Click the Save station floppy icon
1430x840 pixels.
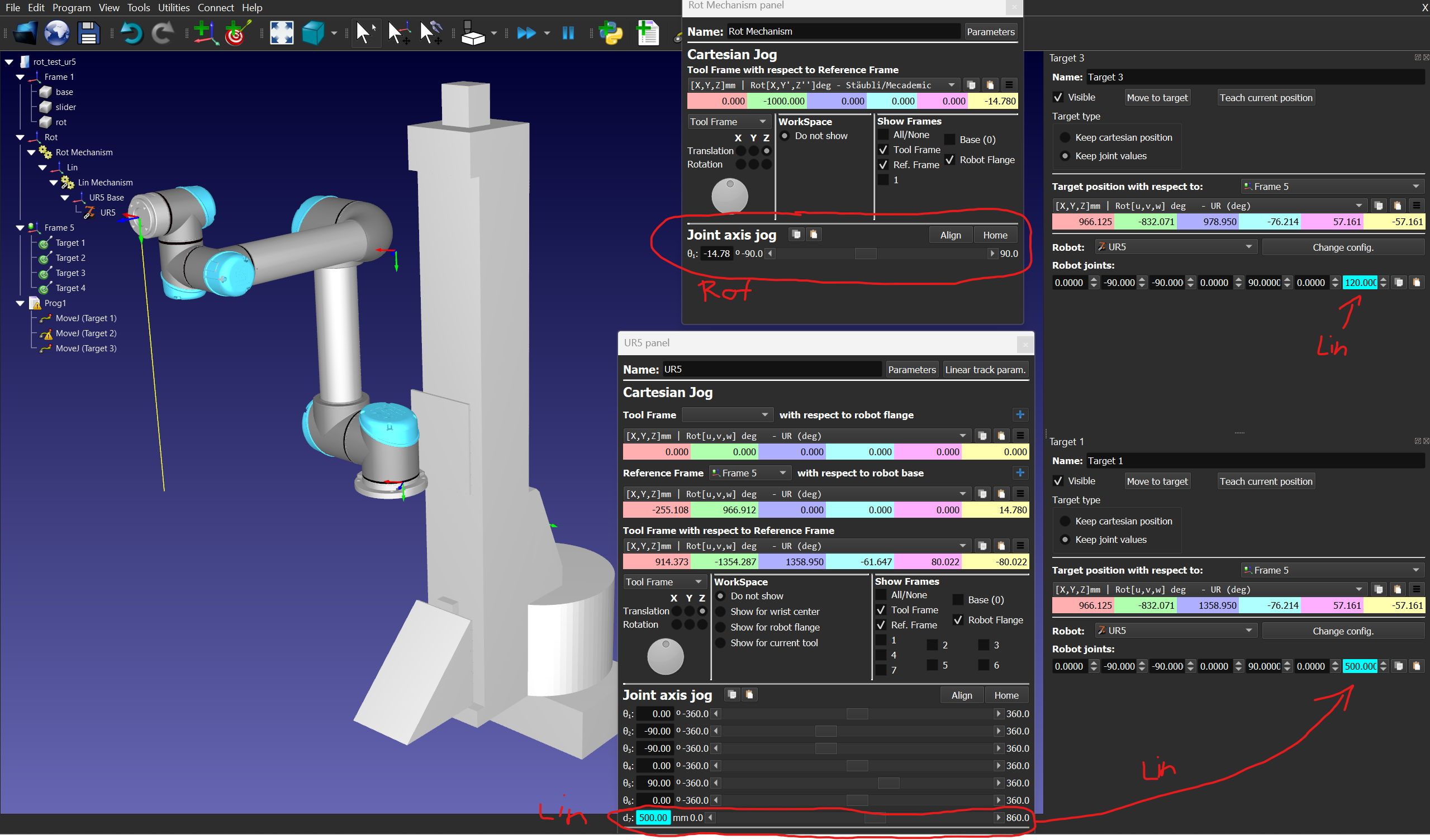pos(88,33)
